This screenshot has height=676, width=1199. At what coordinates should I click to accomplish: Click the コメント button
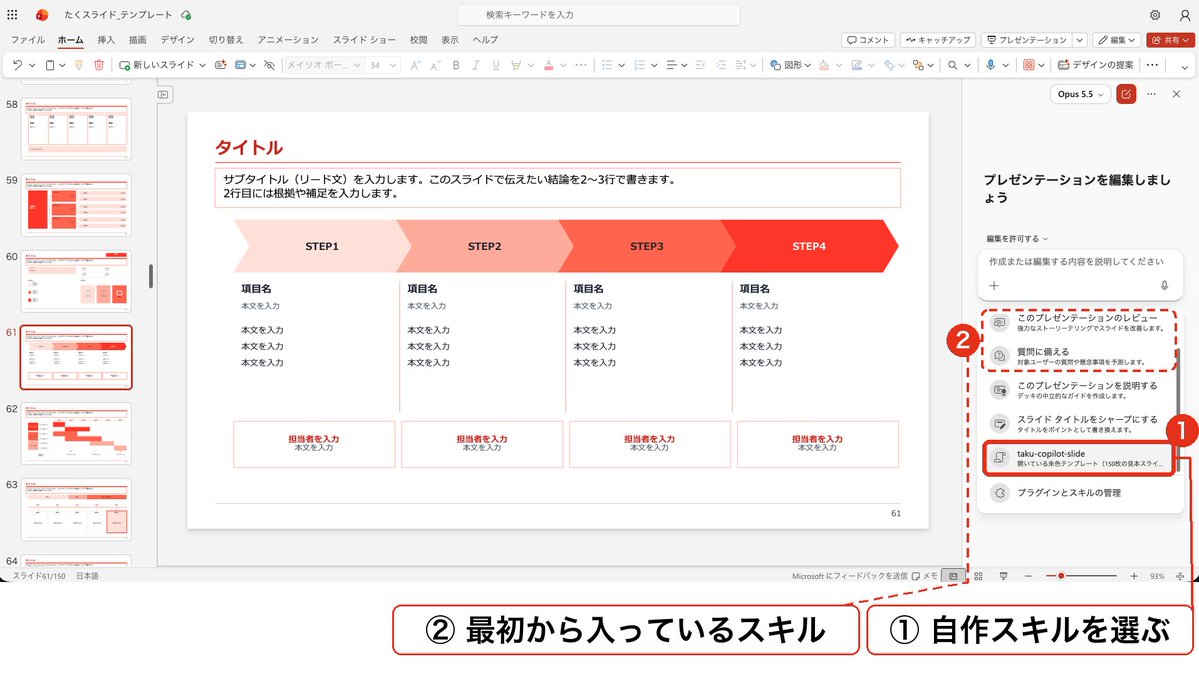tap(866, 40)
